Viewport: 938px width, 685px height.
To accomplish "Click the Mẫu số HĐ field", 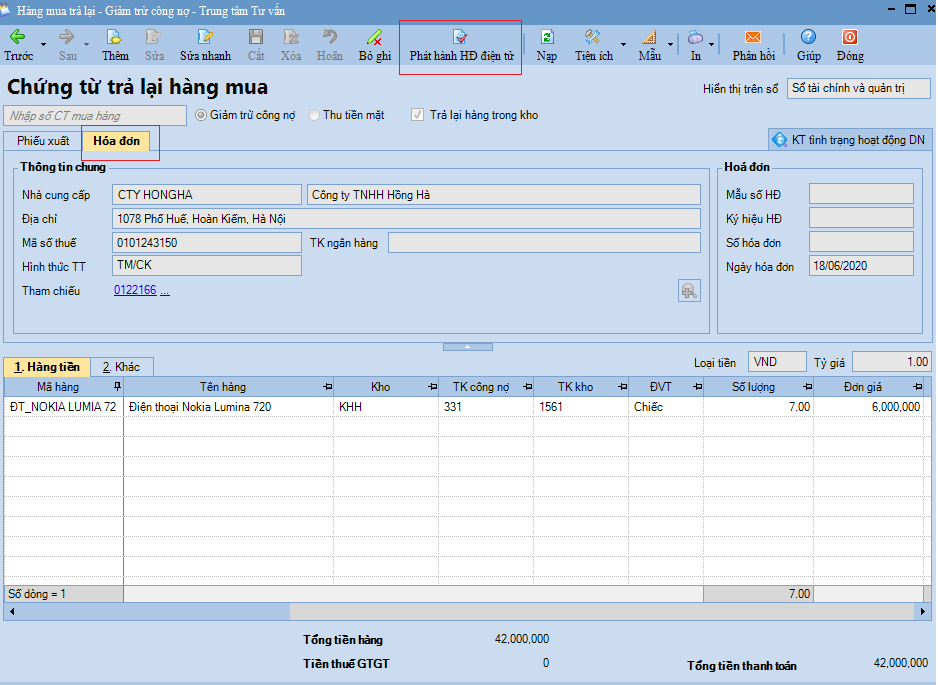I will click(861, 194).
